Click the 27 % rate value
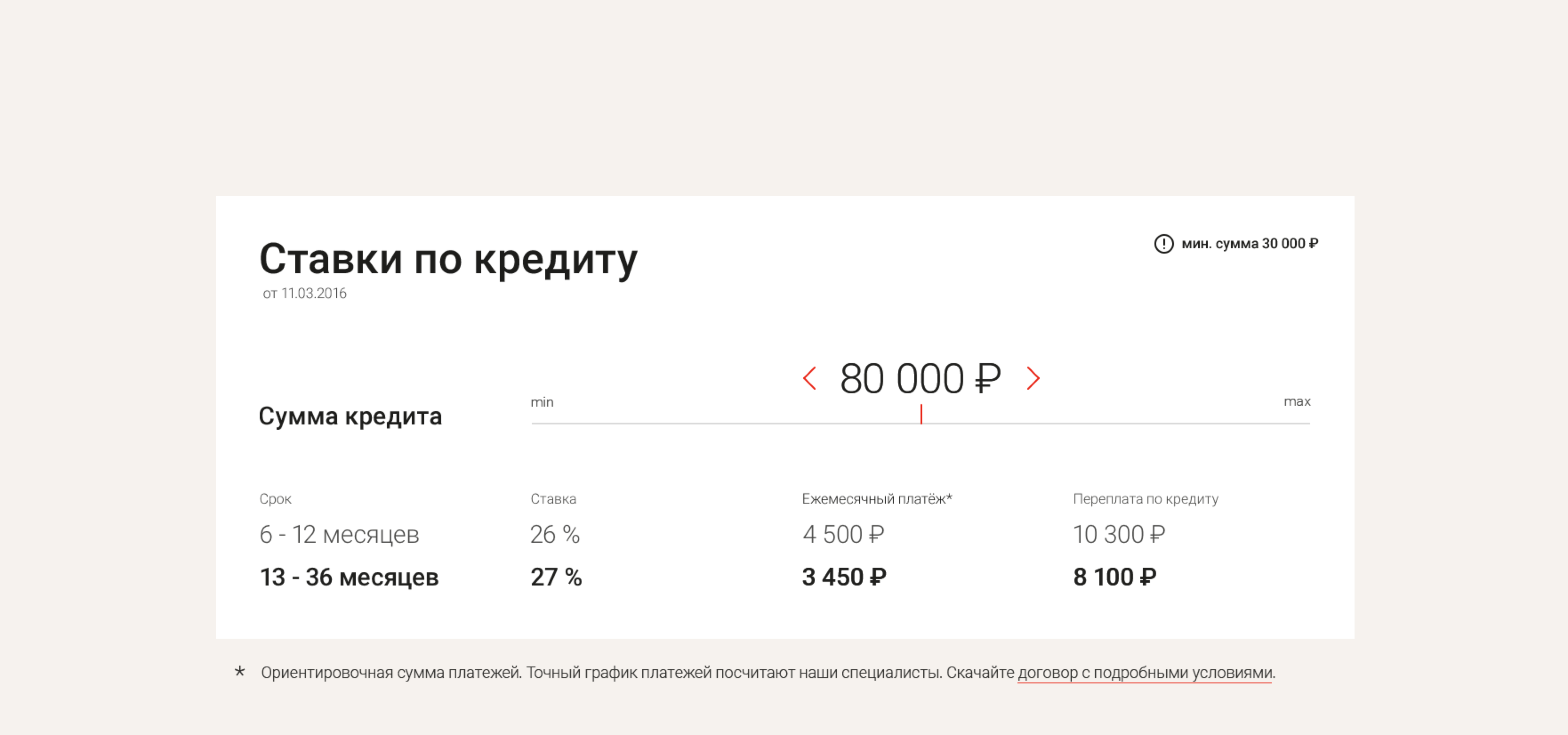This screenshot has width=1568, height=735. (x=556, y=577)
